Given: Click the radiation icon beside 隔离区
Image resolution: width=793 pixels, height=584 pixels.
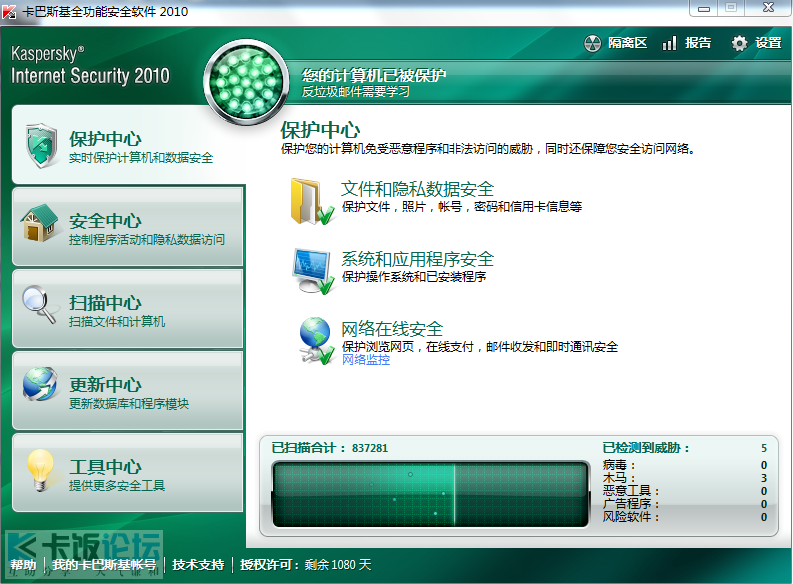Looking at the screenshot, I should coord(592,43).
